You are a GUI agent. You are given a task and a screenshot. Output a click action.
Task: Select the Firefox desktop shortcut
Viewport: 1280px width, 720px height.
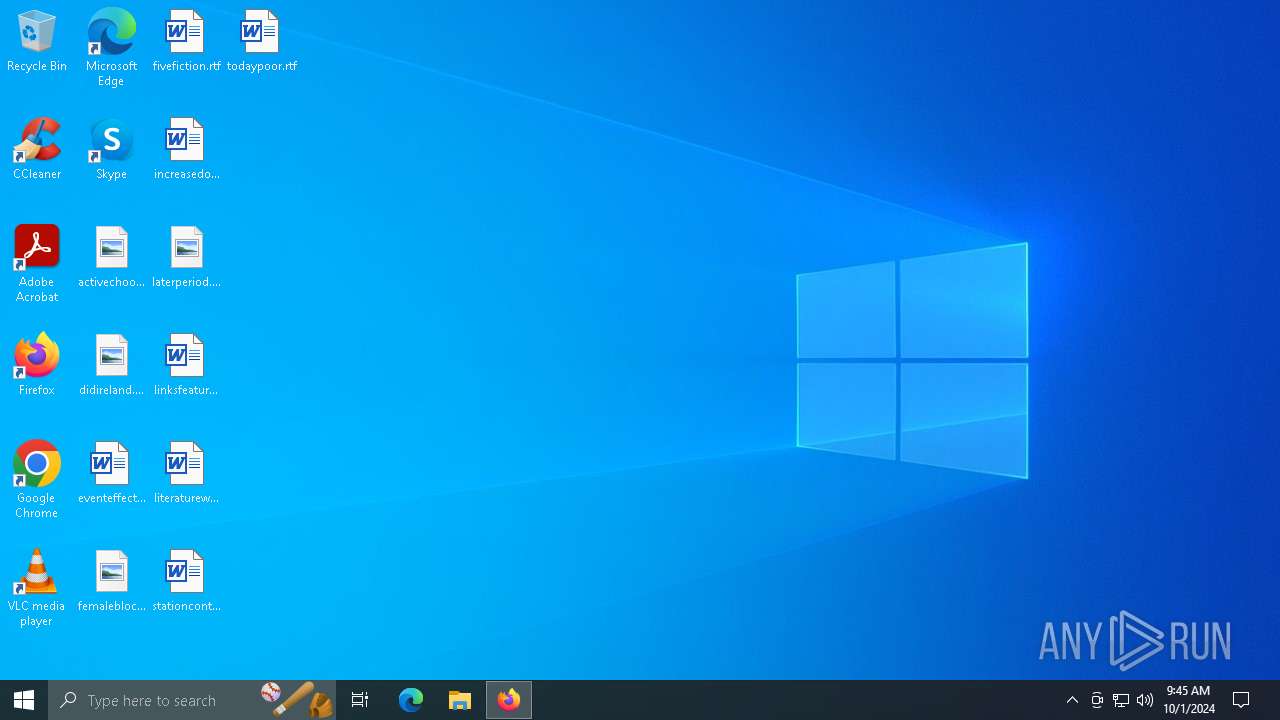(37, 365)
